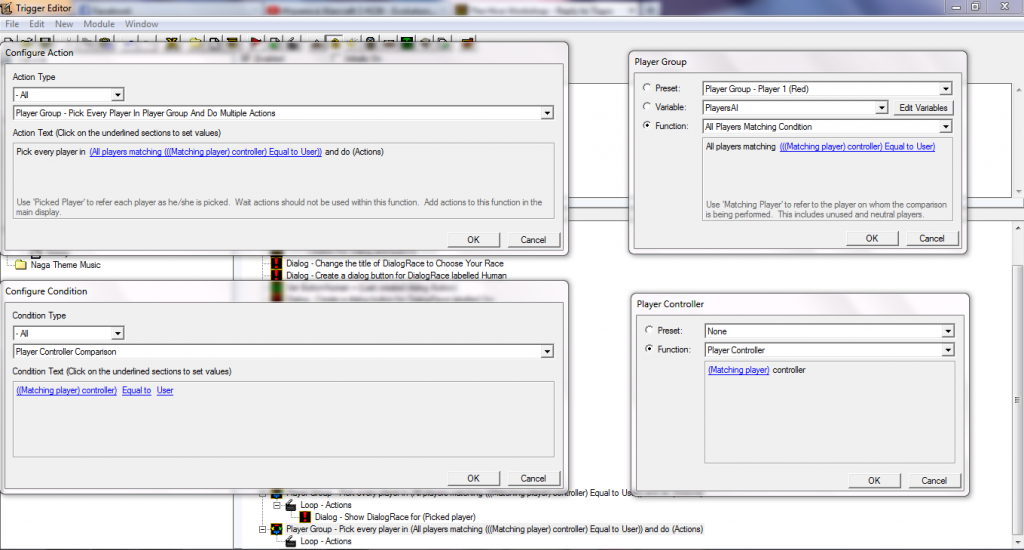The height and width of the screenshot is (550, 1024).
Task: Click Cancel in Configure Condition dialog
Action: pos(533,478)
